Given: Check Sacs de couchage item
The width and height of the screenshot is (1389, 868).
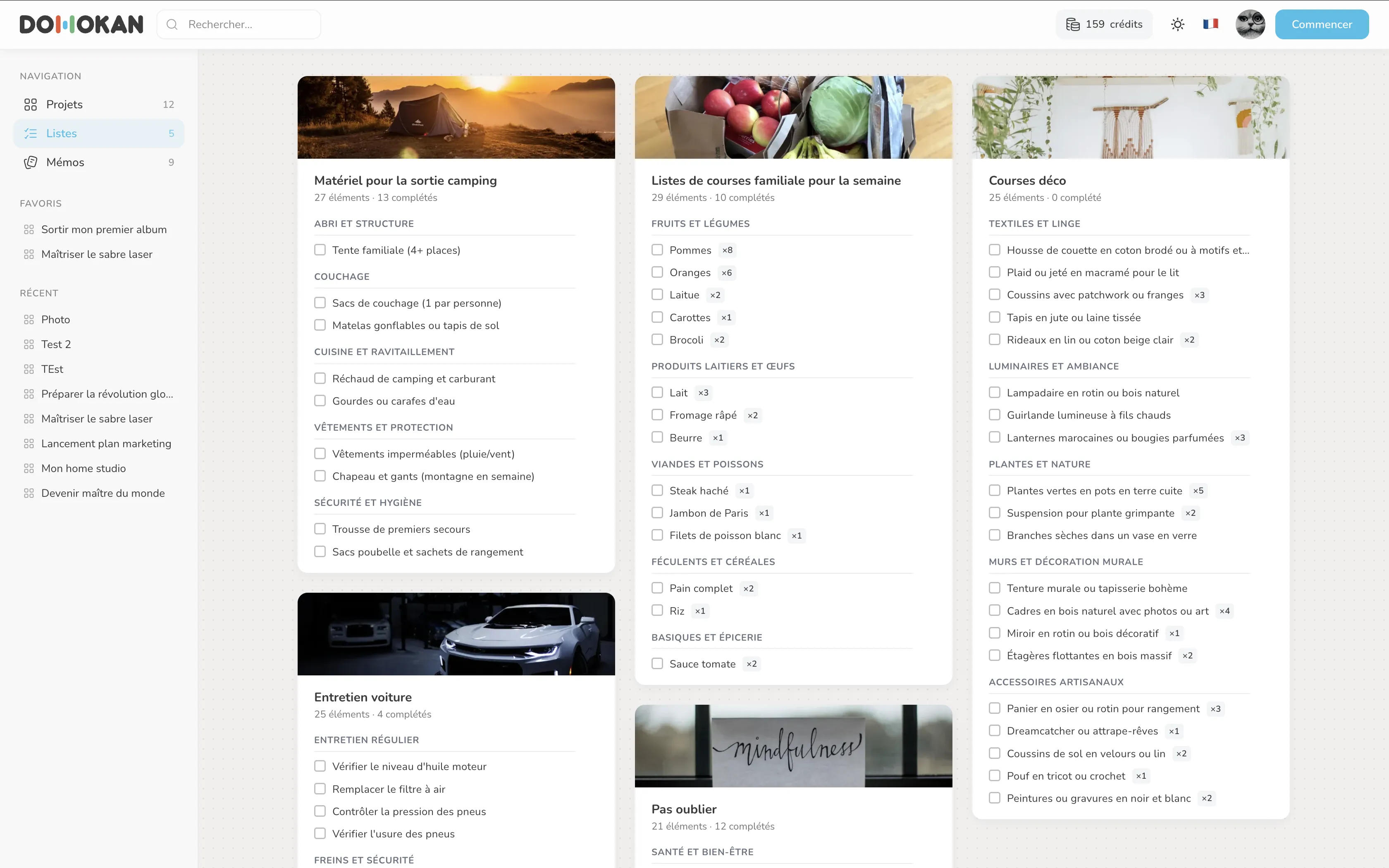Looking at the screenshot, I should point(320,303).
